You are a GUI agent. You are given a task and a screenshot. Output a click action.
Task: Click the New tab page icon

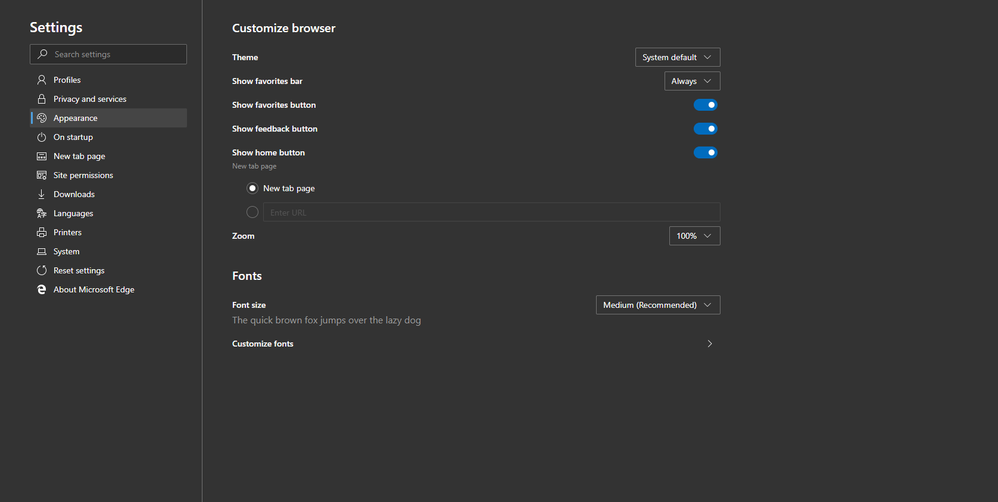pyautogui.click(x=41, y=156)
